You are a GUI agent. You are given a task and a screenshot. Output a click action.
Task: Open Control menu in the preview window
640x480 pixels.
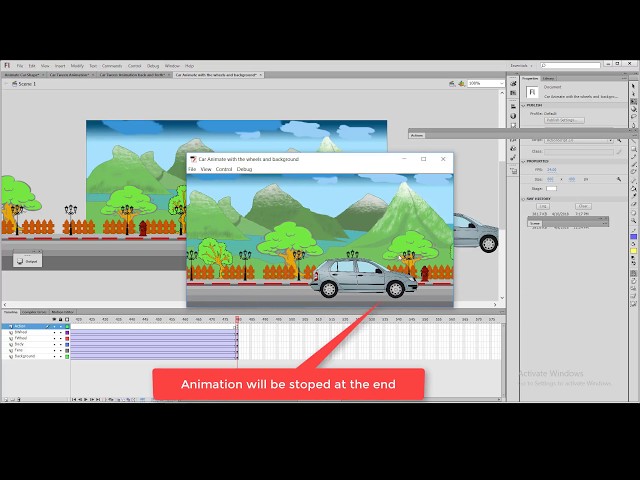[224, 169]
